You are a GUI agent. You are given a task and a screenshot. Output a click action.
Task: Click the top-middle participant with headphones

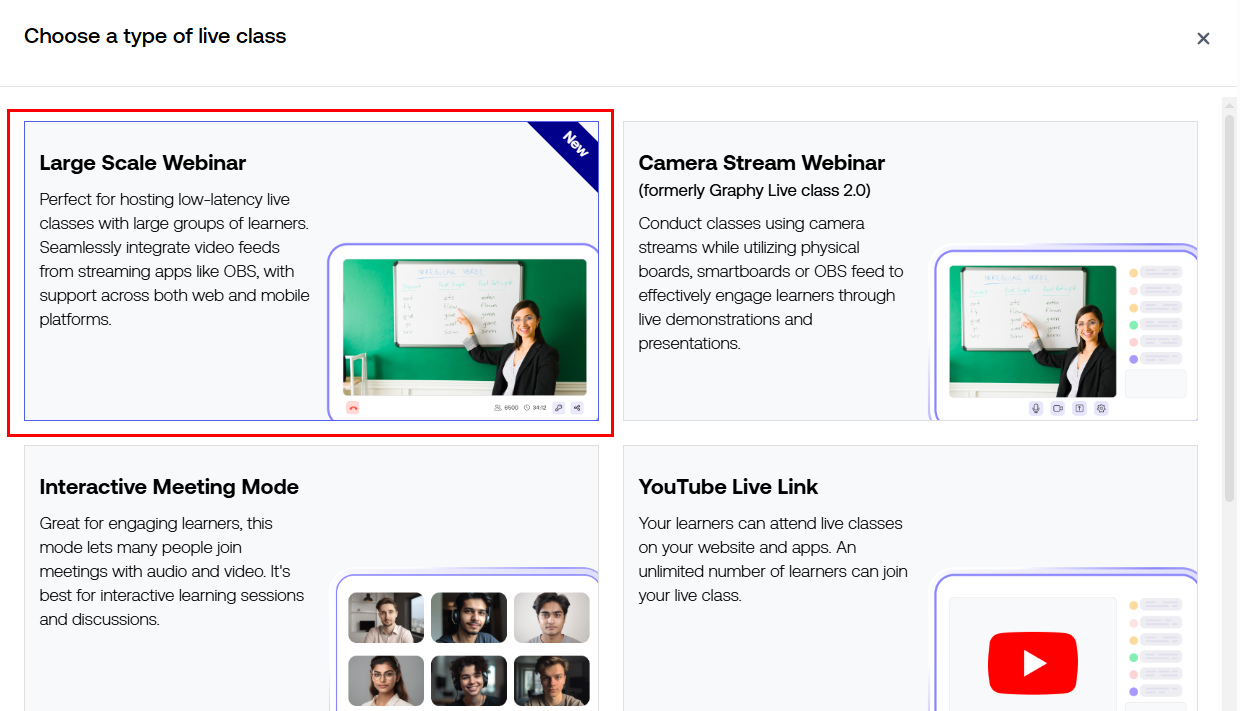click(469, 618)
